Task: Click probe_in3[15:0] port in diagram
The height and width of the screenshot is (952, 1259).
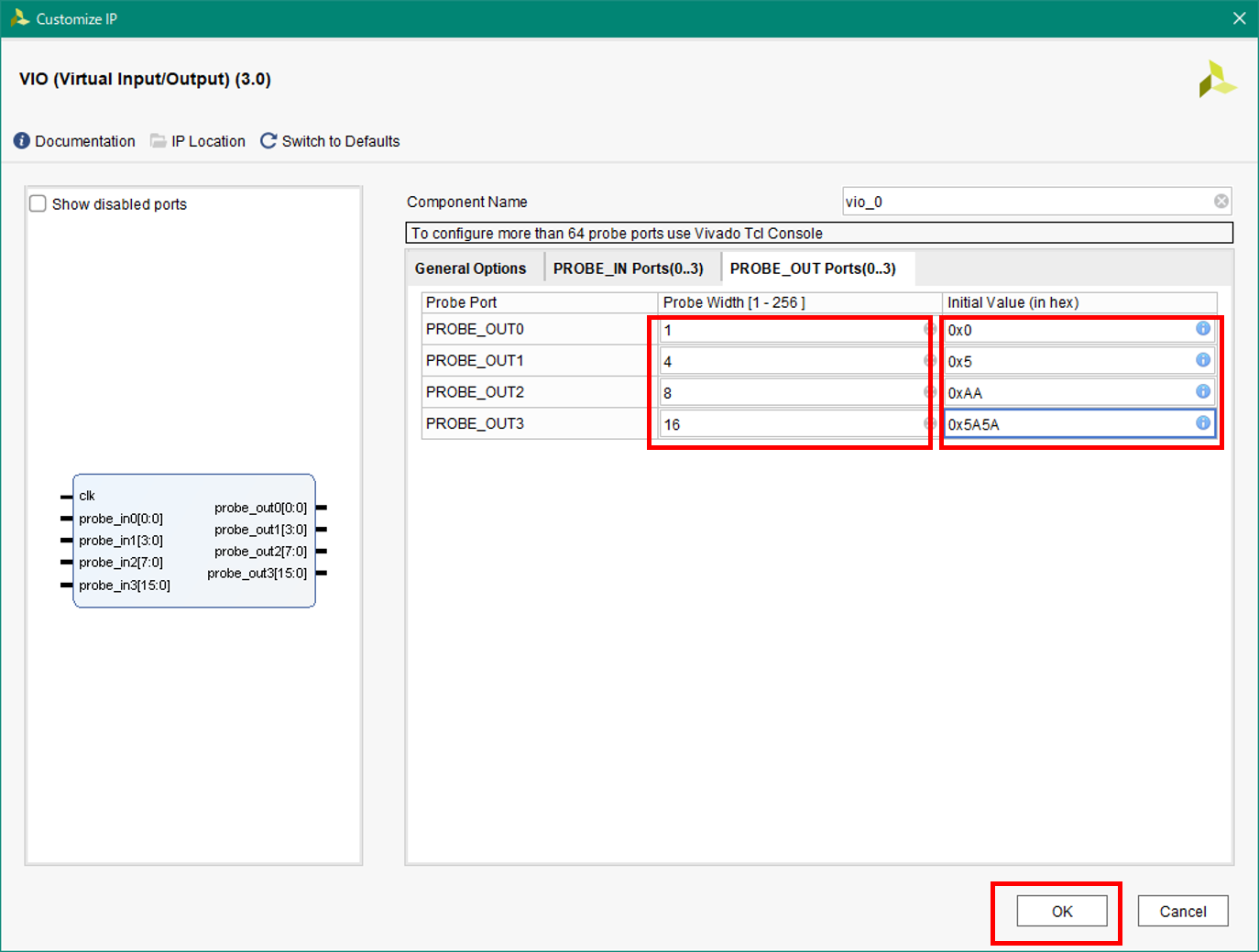Action: tap(125, 585)
